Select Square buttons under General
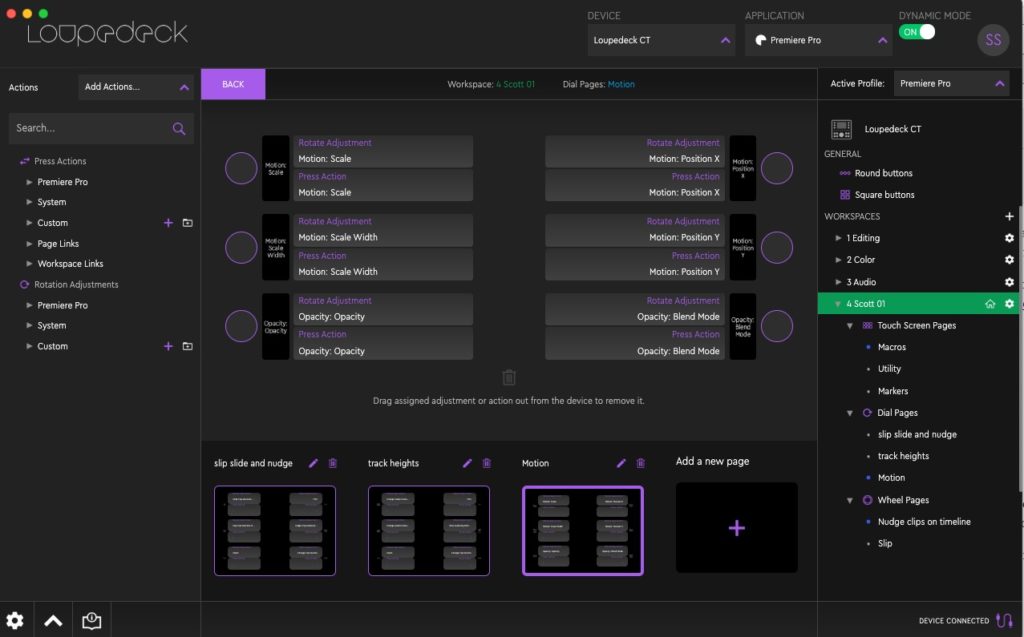This screenshot has height=637, width=1024. tap(884, 195)
